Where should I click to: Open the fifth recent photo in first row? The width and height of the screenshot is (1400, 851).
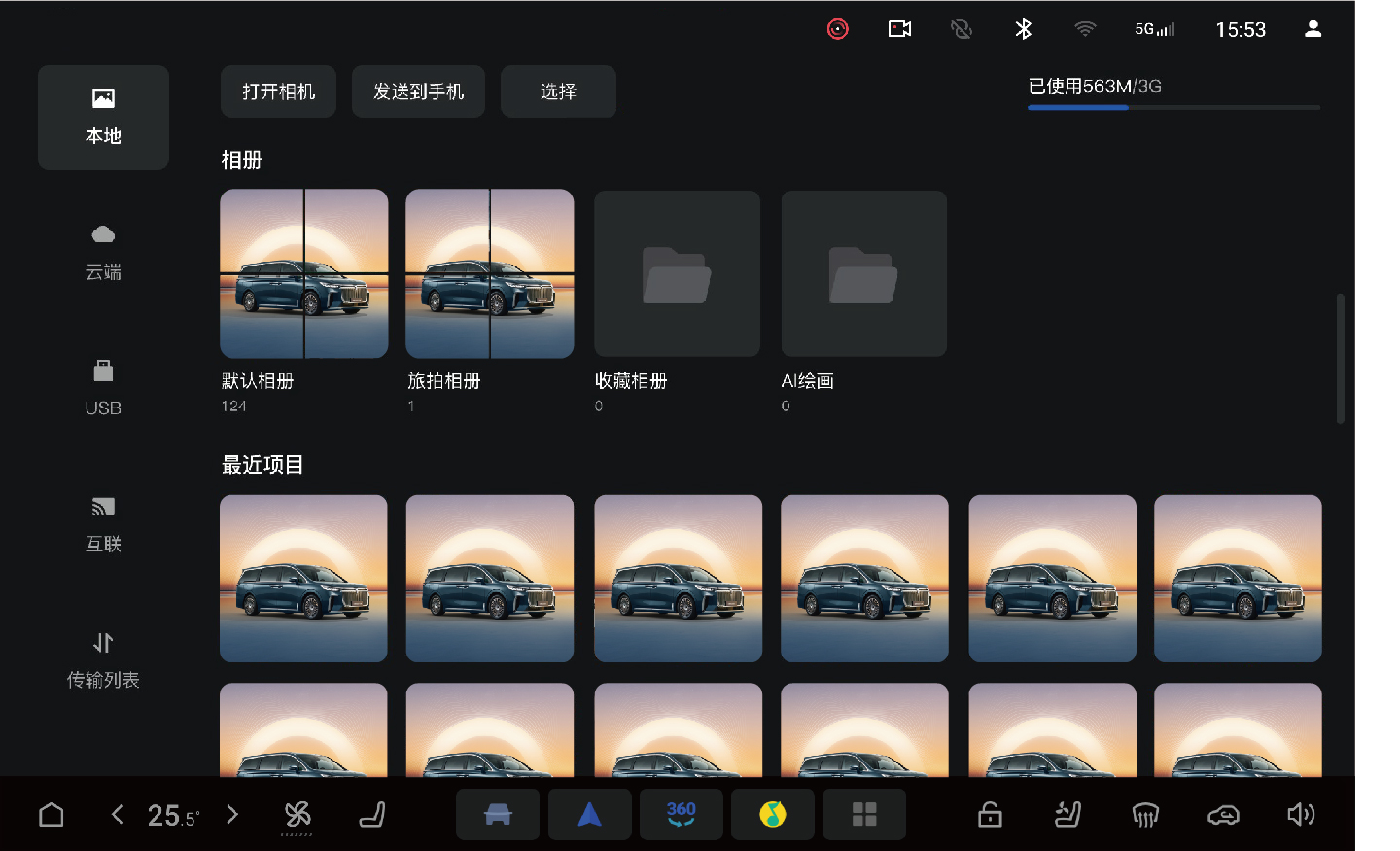(1052, 579)
